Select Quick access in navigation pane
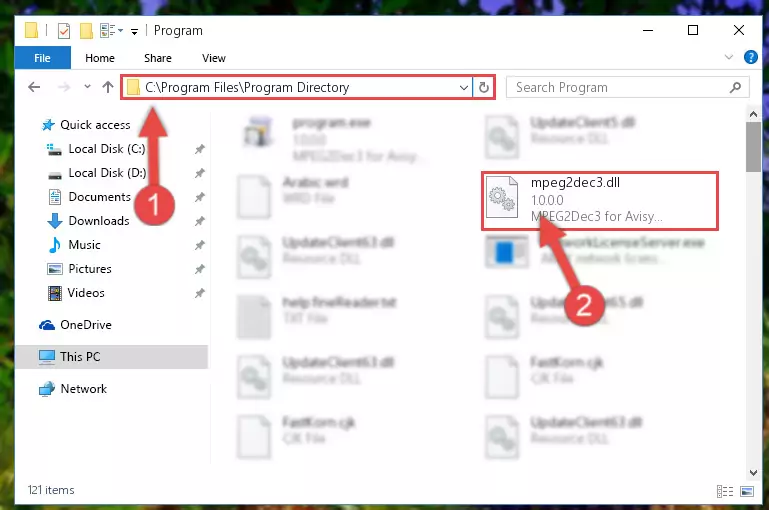Screen dimensions: 769x510 [86, 125]
